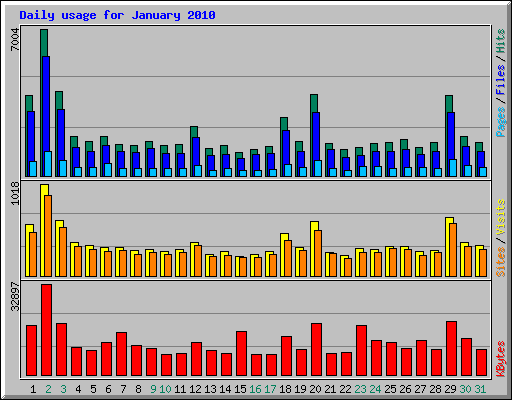Click the red KBytes bar for day 15
Screen dimensions: 512x400
click(x=241, y=354)
